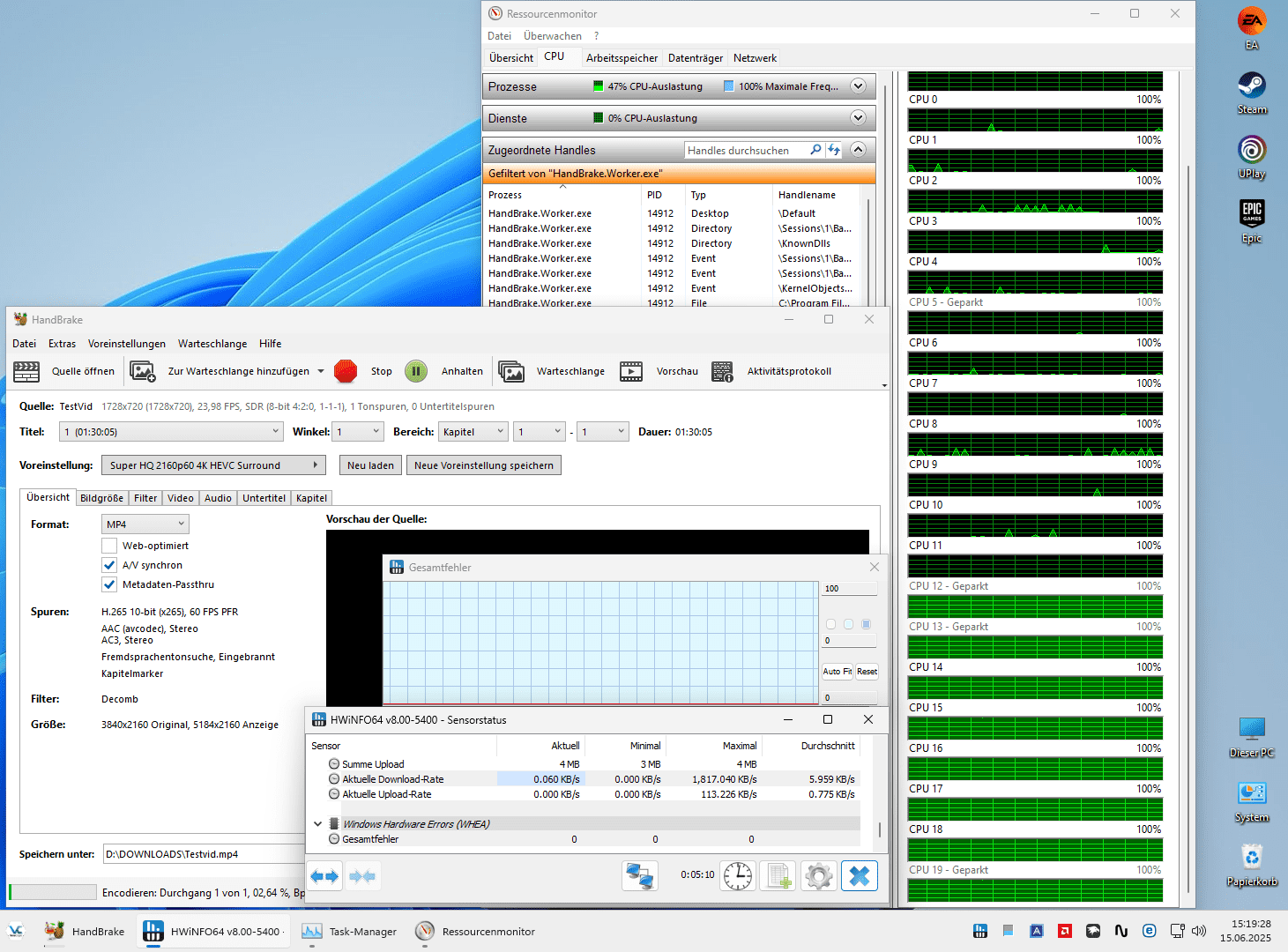Click the HandBrake encoding progress bar

(53, 892)
